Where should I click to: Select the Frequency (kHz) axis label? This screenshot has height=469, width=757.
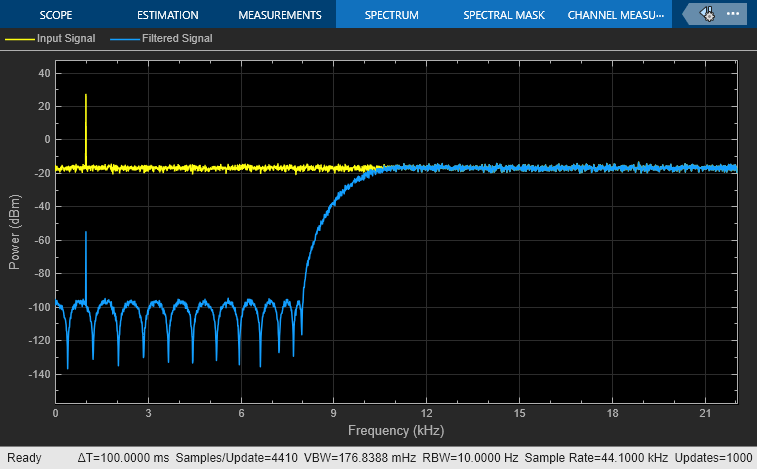coord(396,430)
